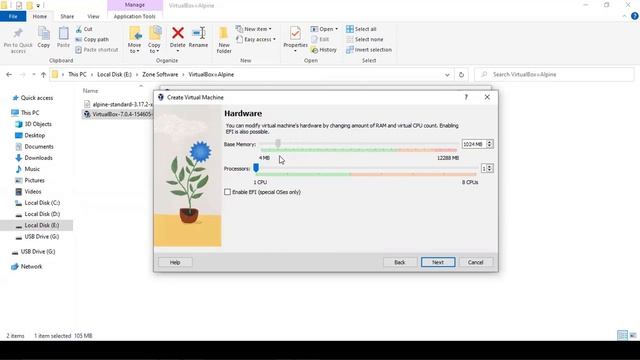The image size is (640, 360).
Task: Open the New item dropdown
Action: 254,29
